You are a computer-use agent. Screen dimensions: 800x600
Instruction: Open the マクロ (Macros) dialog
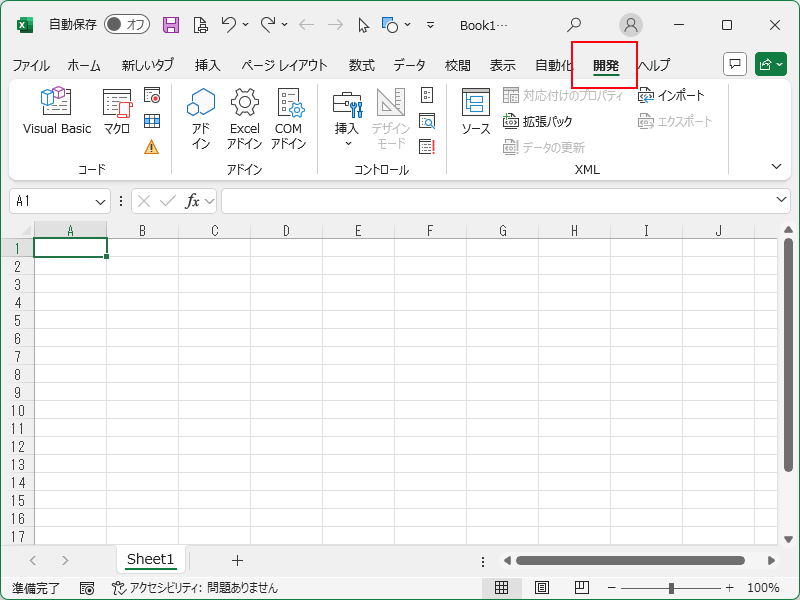click(x=117, y=111)
